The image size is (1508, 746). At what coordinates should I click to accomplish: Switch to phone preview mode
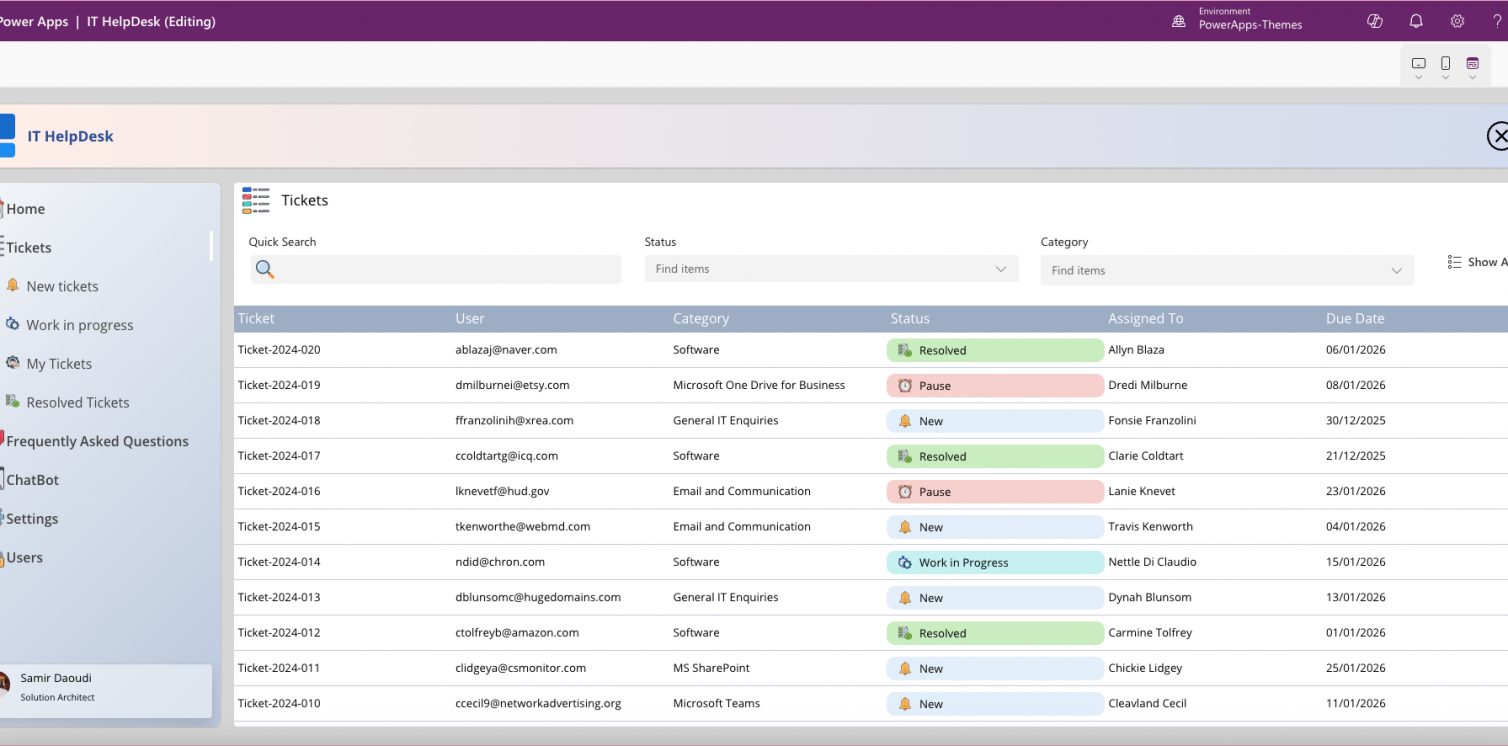point(1445,61)
